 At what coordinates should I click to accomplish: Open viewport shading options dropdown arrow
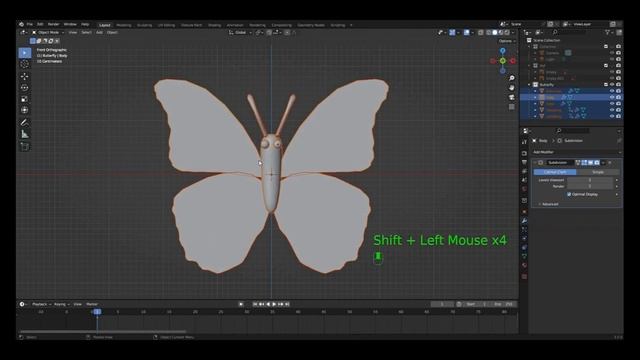point(513,32)
